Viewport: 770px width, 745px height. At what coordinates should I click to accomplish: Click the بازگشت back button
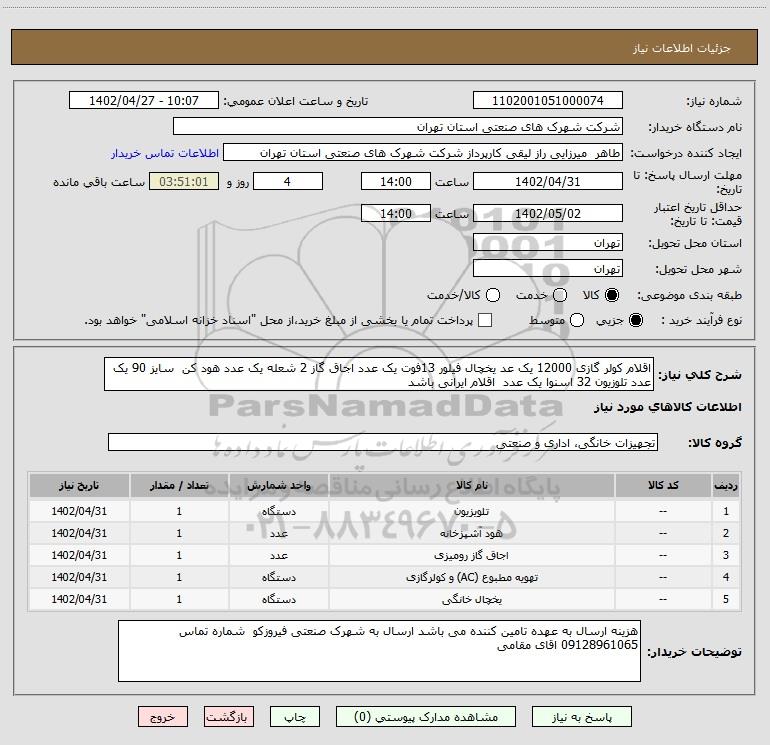point(229,717)
